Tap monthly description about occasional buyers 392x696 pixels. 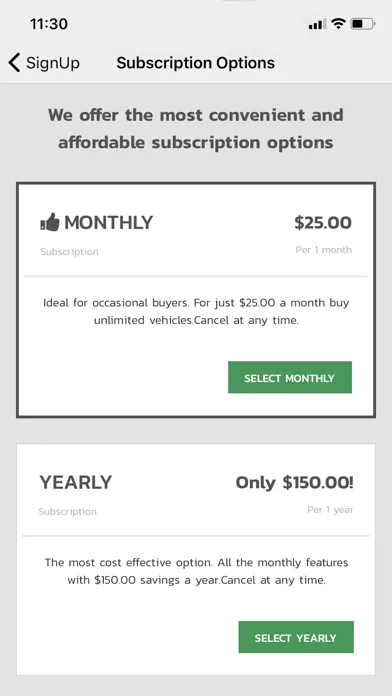196,312
